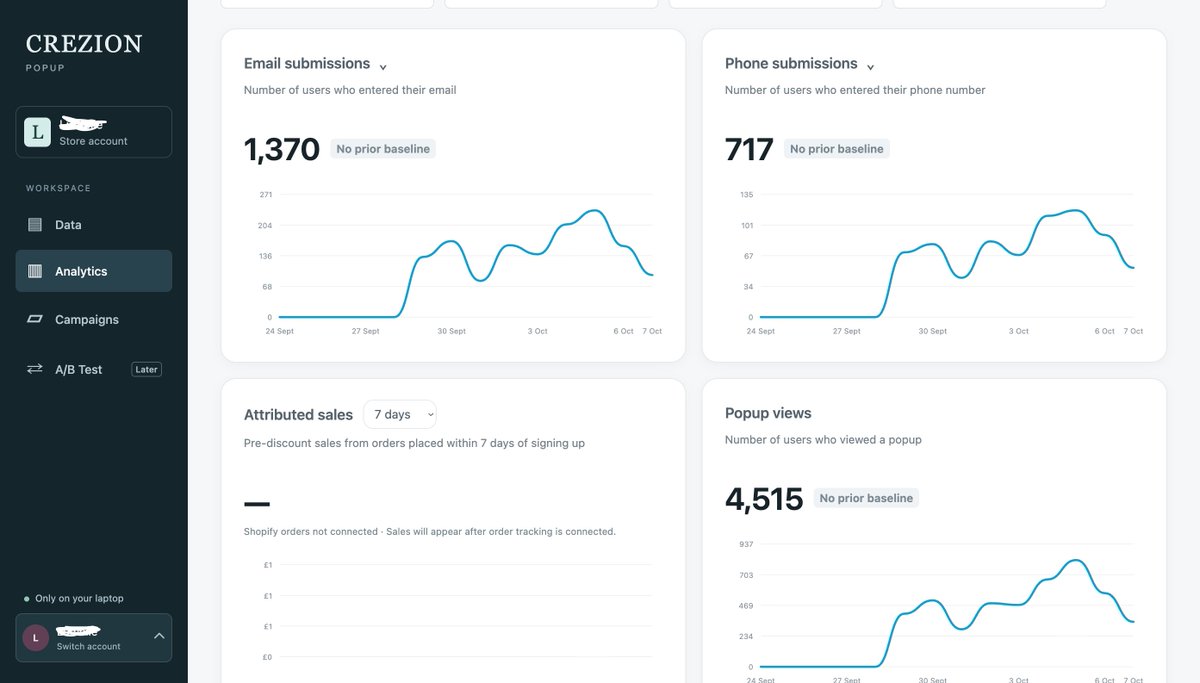The image size is (1200, 683).
Task: Click the Later badge beside A/B Test
Action: (x=147, y=369)
